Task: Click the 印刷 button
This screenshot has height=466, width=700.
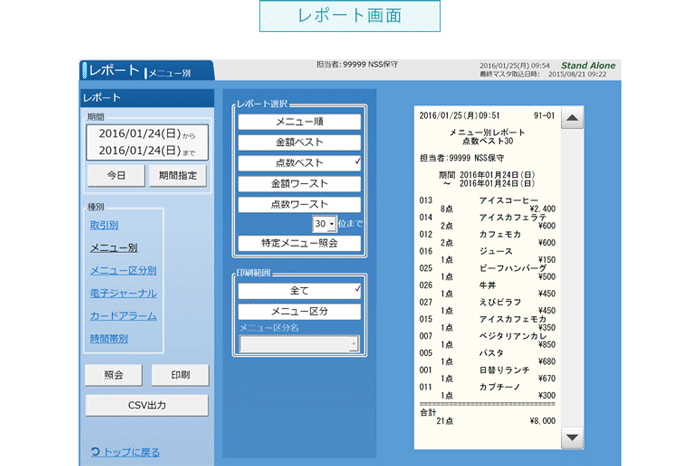Action: click(180, 375)
